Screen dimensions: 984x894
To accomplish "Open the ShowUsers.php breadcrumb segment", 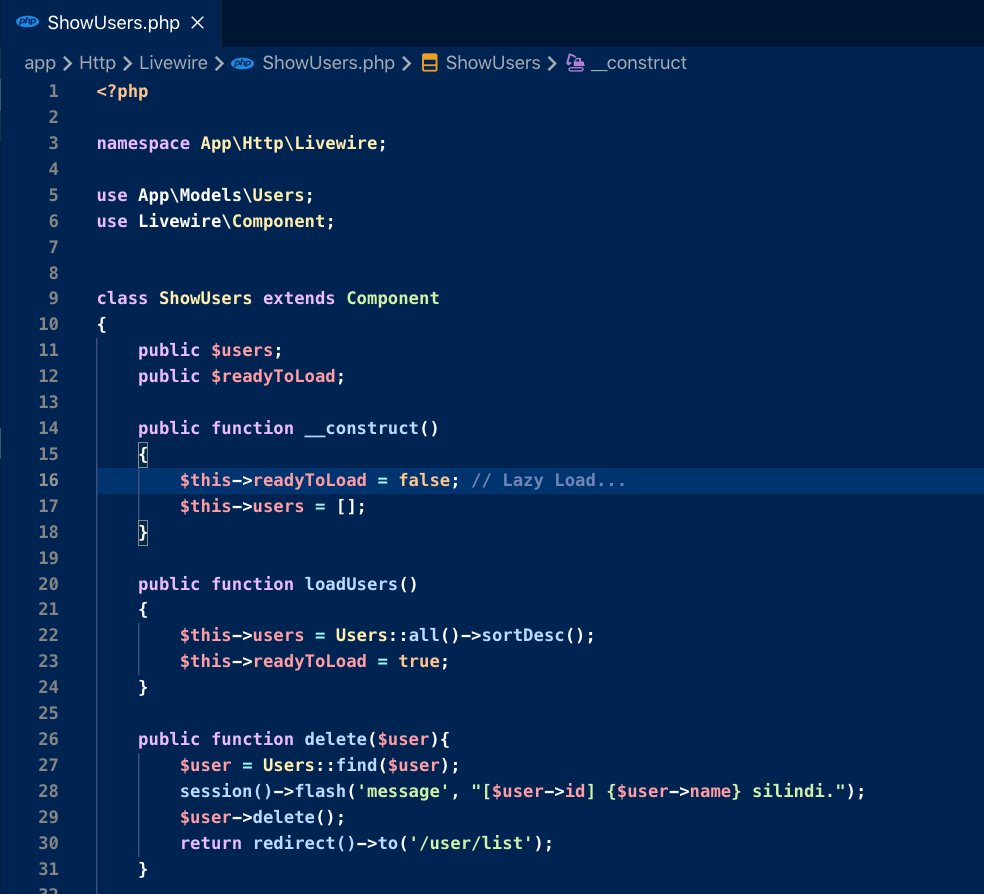I will coord(328,63).
